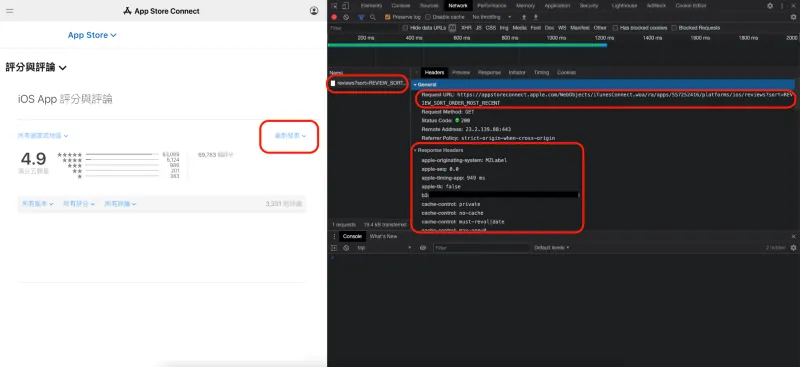Open the console top context dropdown

(384, 248)
